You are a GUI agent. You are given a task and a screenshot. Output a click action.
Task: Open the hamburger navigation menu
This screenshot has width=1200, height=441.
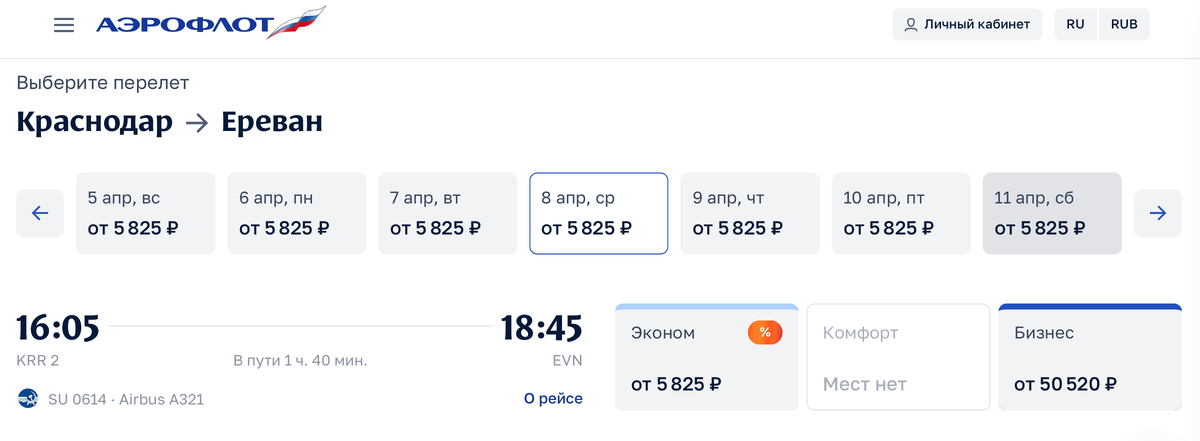pyautogui.click(x=64, y=25)
